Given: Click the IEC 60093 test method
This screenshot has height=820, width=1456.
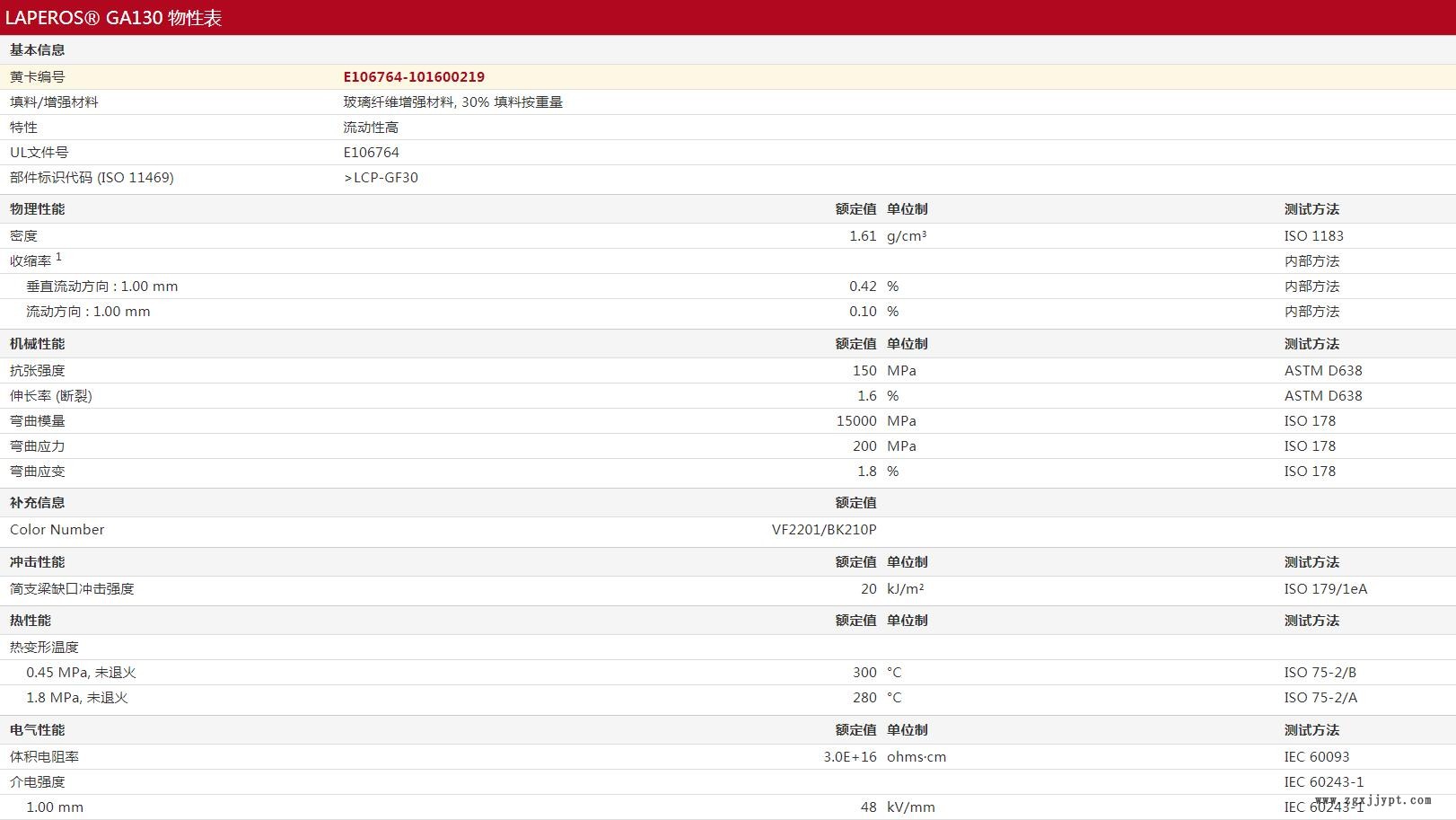Looking at the screenshot, I should pyautogui.click(x=1316, y=757).
